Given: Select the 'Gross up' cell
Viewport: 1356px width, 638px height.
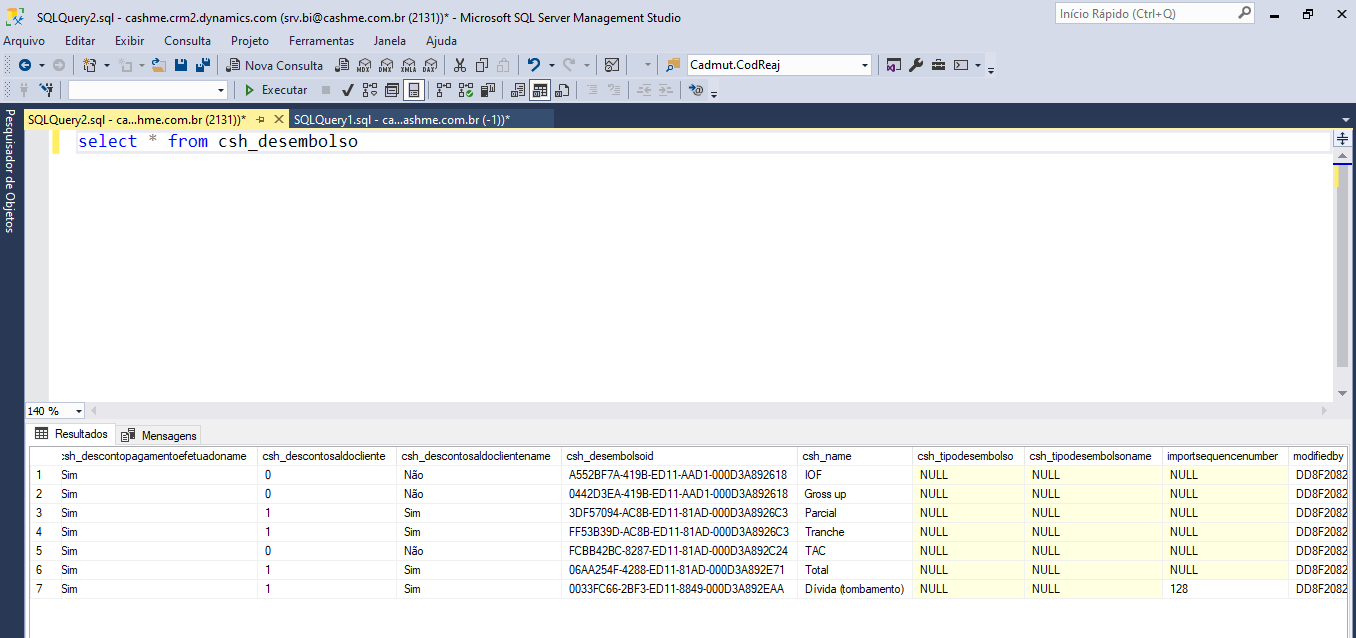Looking at the screenshot, I should 856,494.
